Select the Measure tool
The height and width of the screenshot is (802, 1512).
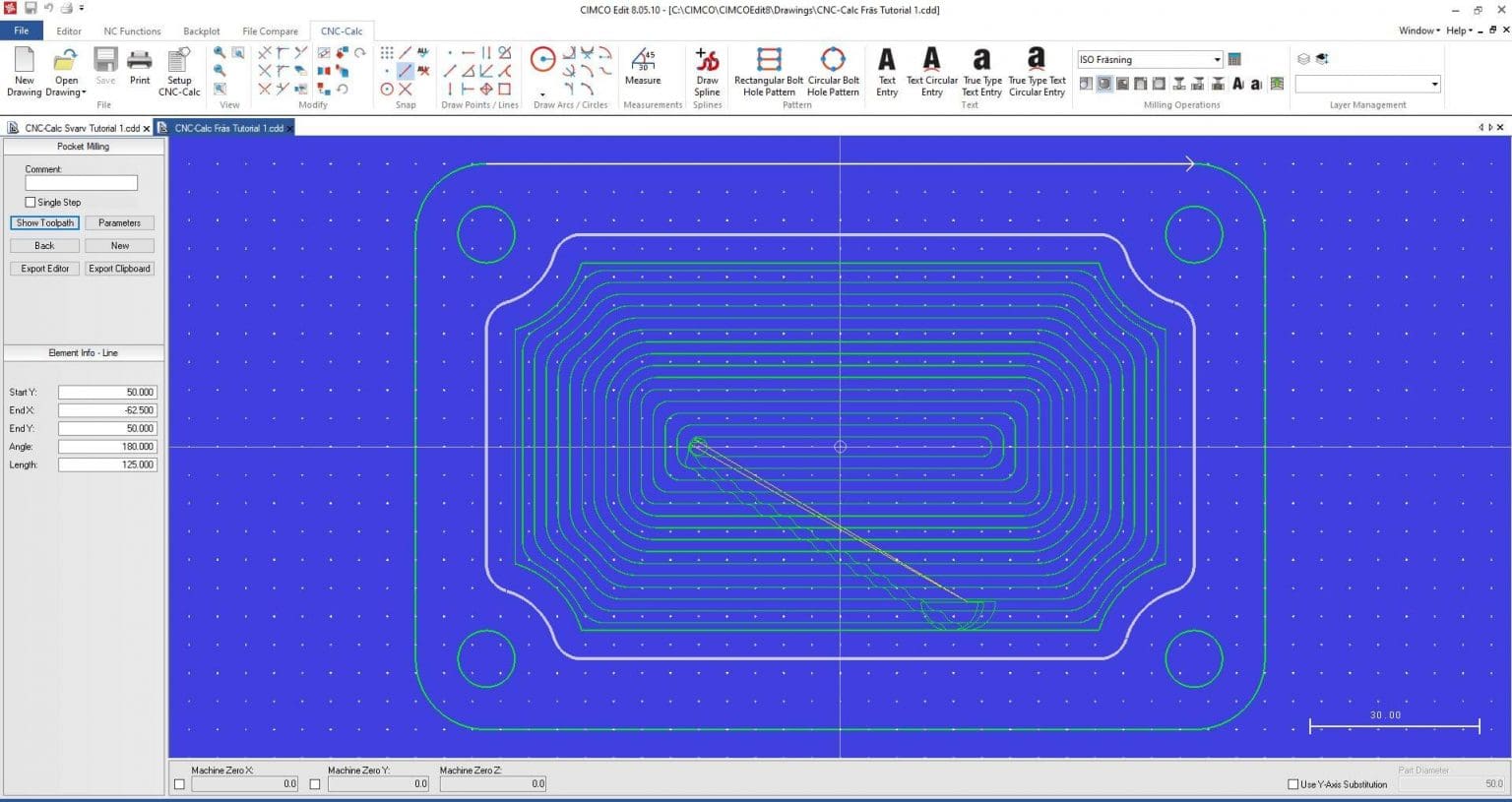click(642, 69)
